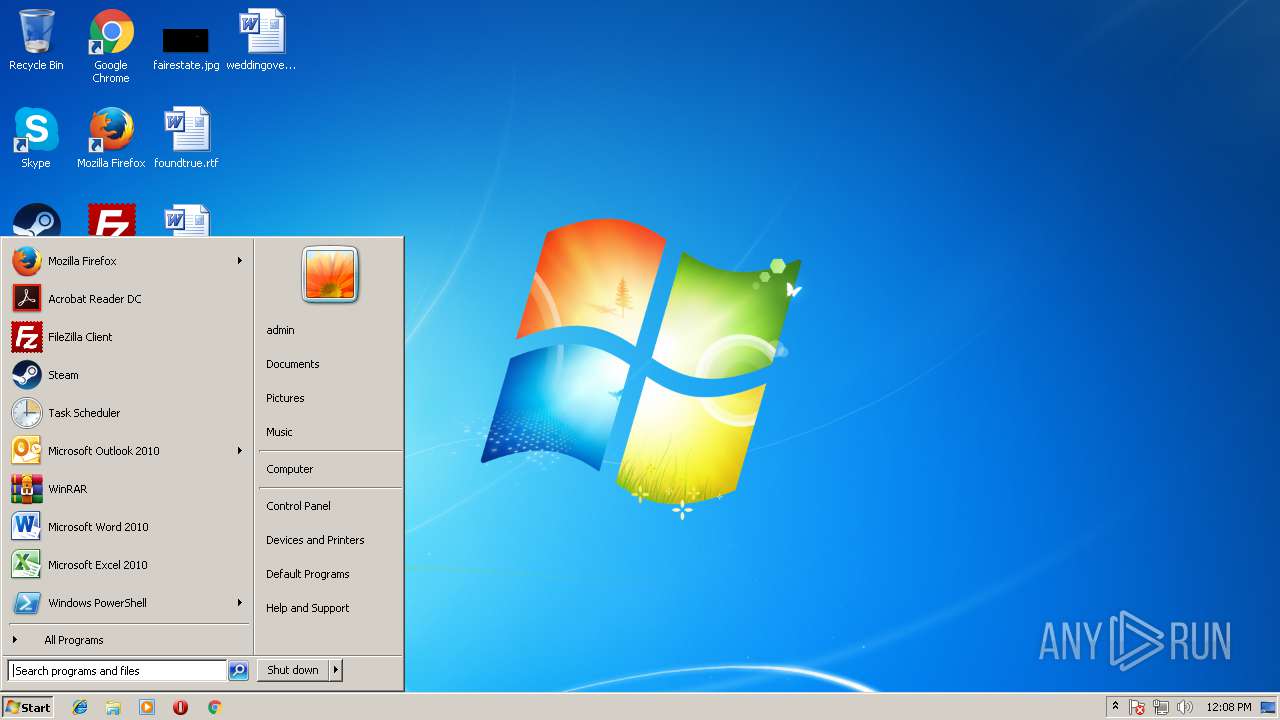Image resolution: width=1280 pixels, height=720 pixels.
Task: Open Help and Support
Action: [330, 608]
